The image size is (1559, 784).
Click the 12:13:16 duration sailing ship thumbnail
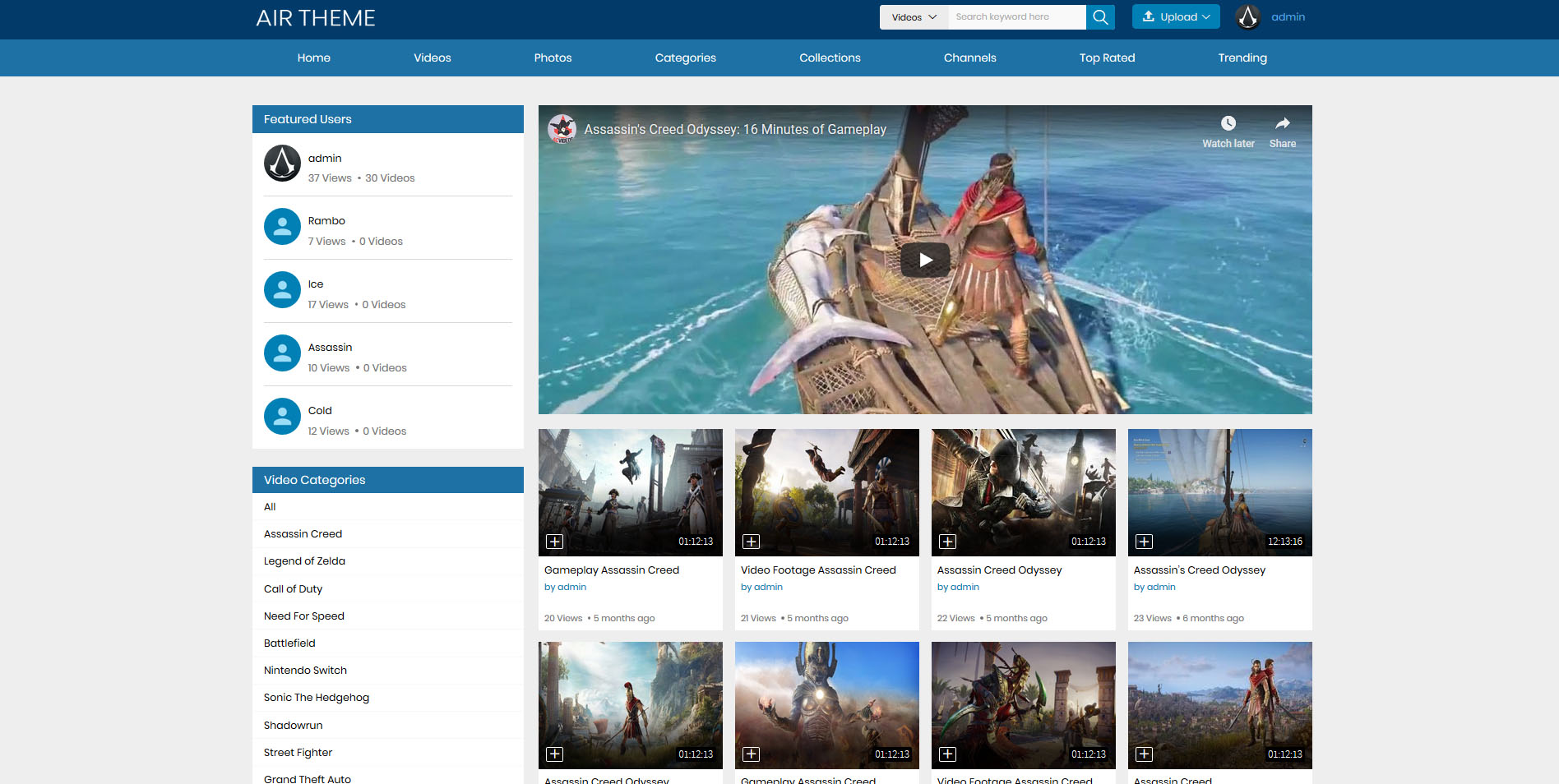click(1220, 492)
